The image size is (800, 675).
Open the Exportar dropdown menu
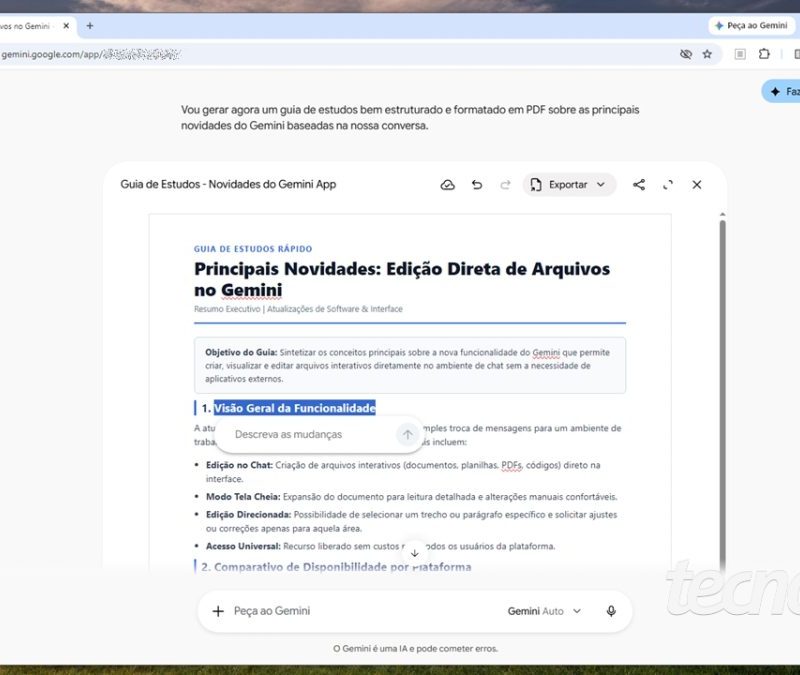pos(569,185)
